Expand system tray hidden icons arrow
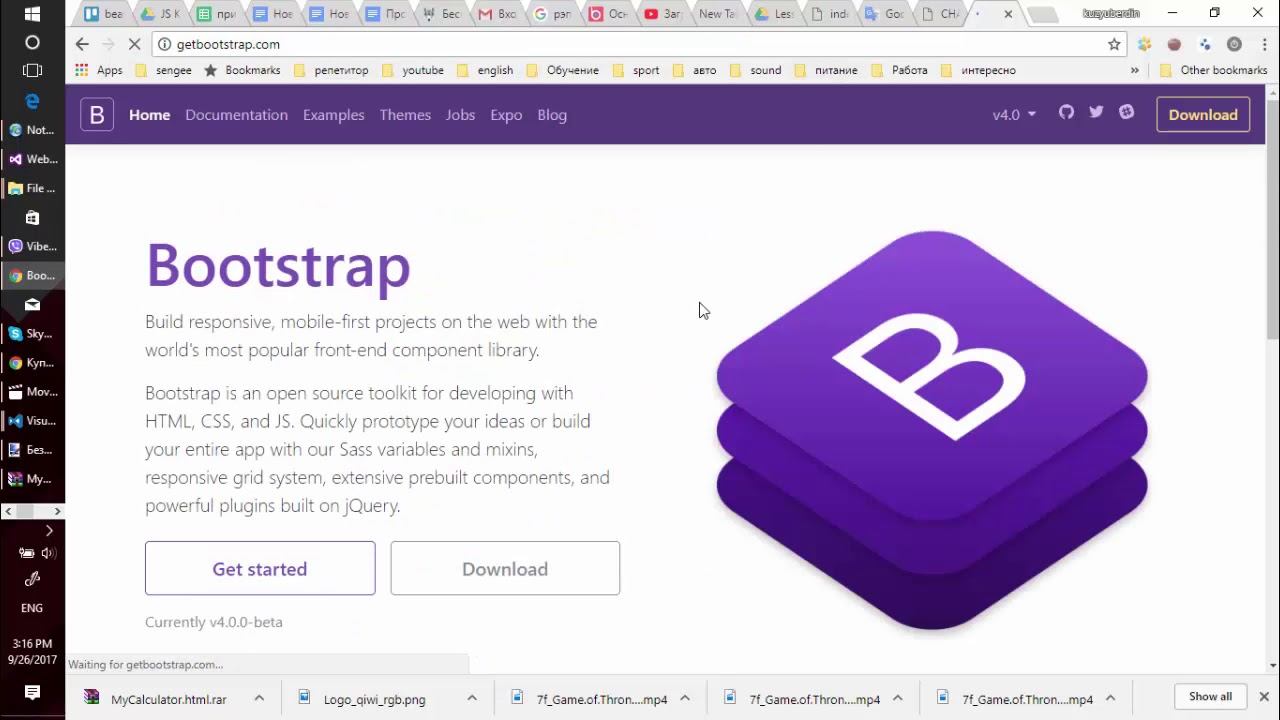The height and width of the screenshot is (720, 1280). [x=48, y=531]
